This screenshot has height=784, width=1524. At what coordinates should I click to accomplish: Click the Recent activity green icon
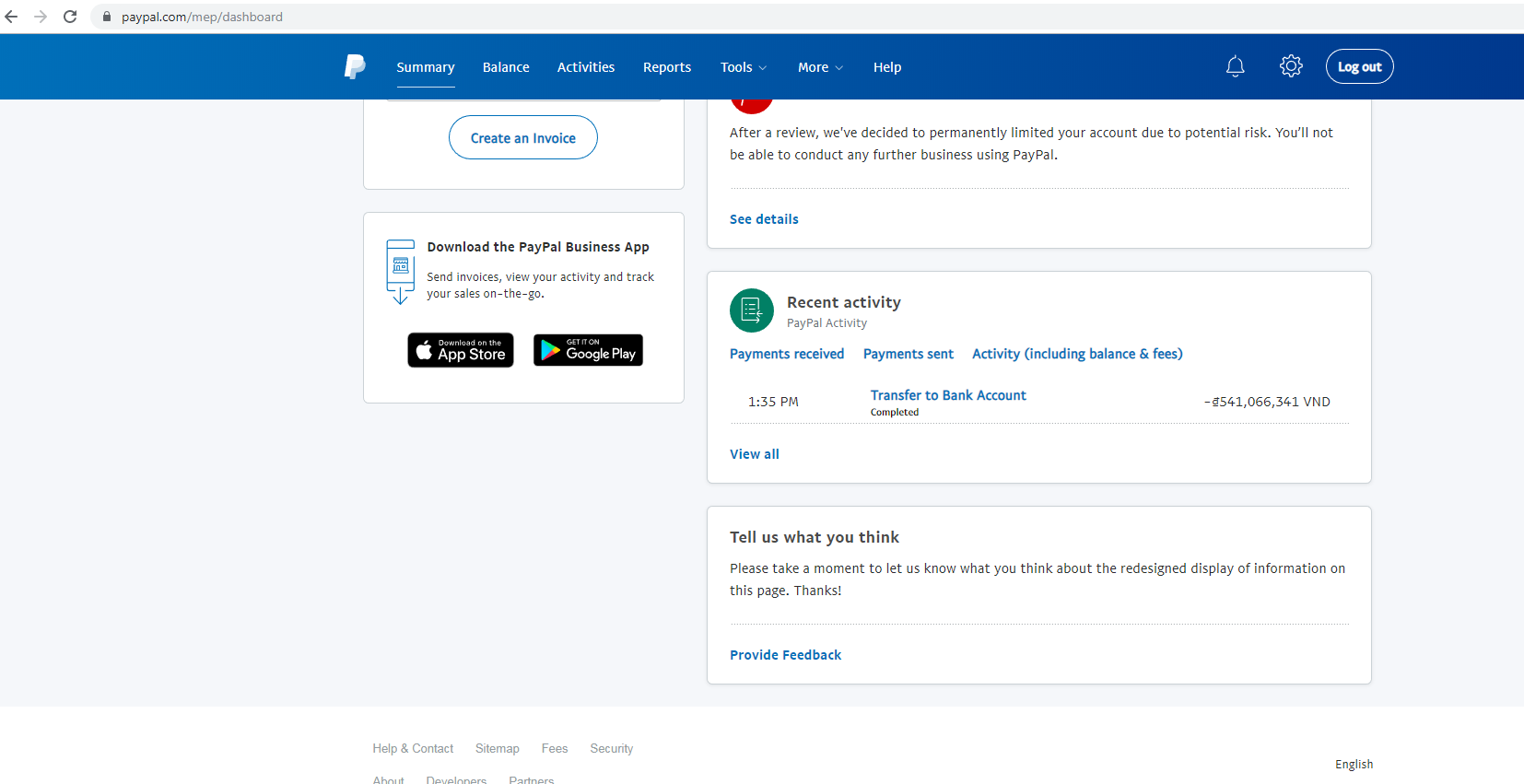pyautogui.click(x=752, y=310)
